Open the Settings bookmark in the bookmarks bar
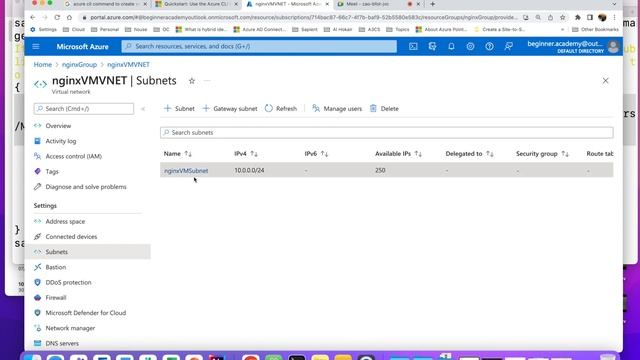Image resolution: width=640 pixels, height=360 pixels. [44, 29]
